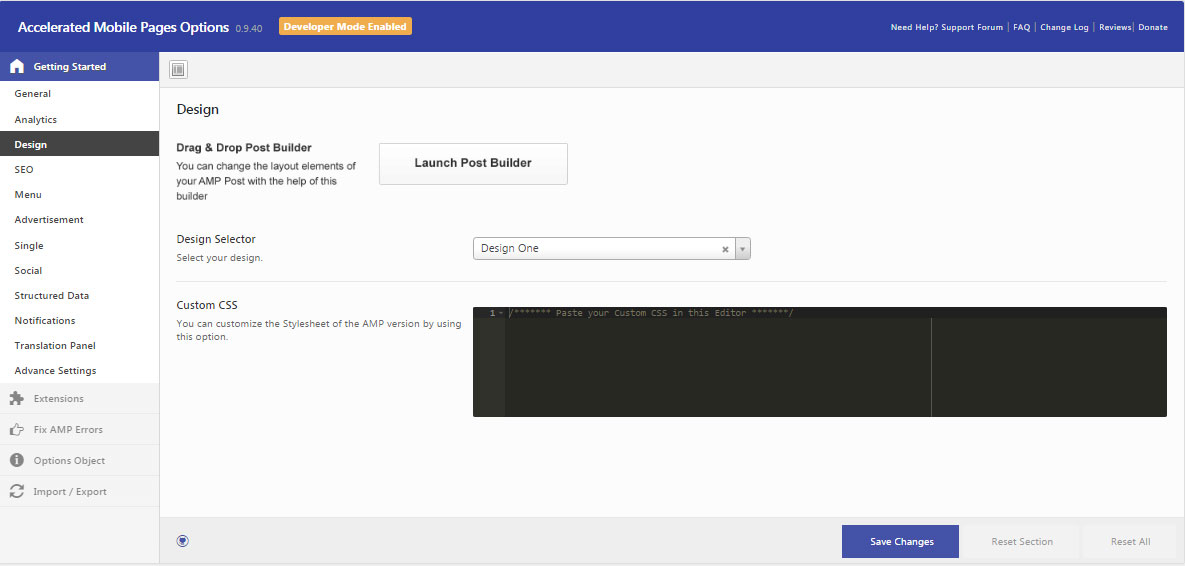The image size is (1185, 566).
Task: Click the round badge icon in footer
Action: click(x=182, y=540)
